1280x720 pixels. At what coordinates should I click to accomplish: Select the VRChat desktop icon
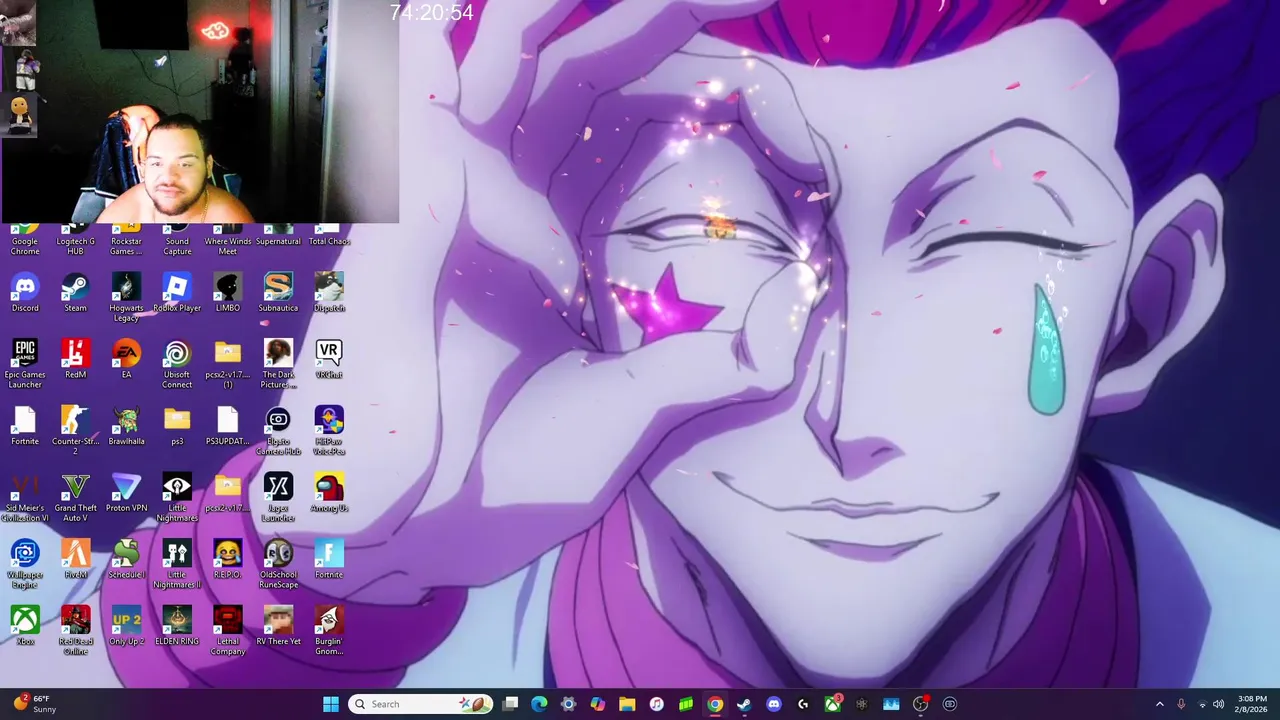(x=329, y=360)
